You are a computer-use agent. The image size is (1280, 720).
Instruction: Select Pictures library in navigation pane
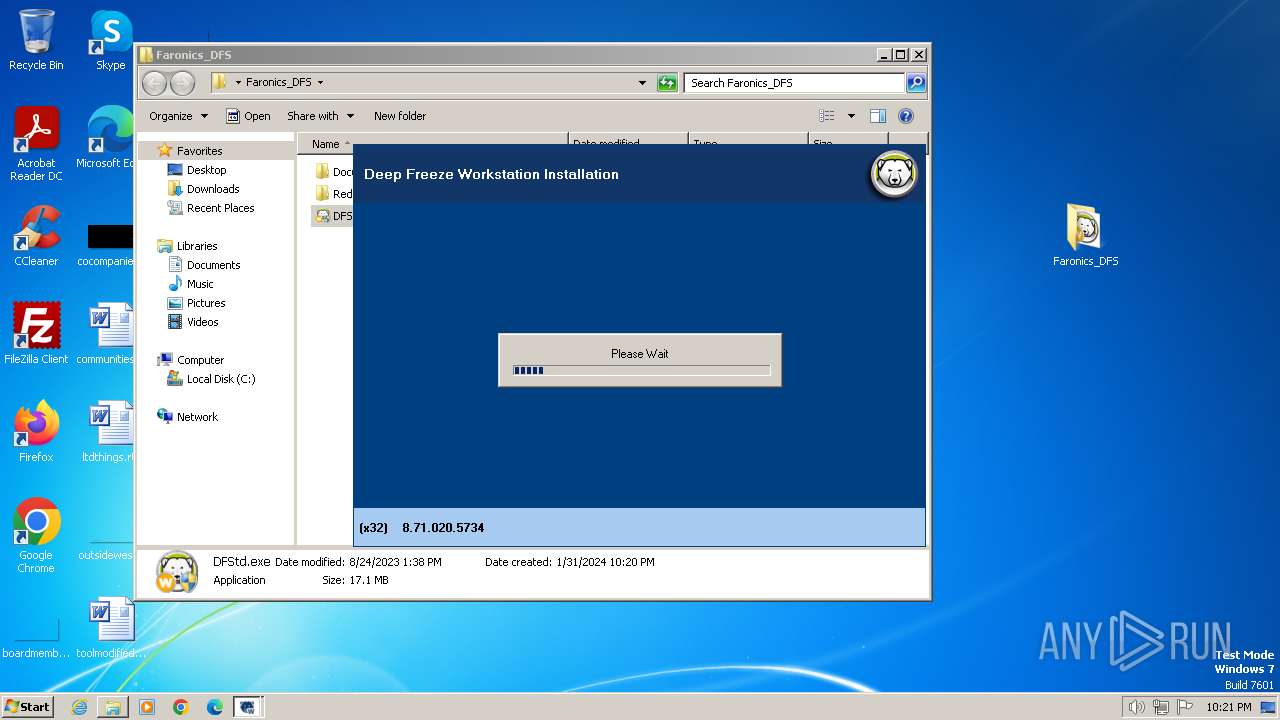(205, 303)
